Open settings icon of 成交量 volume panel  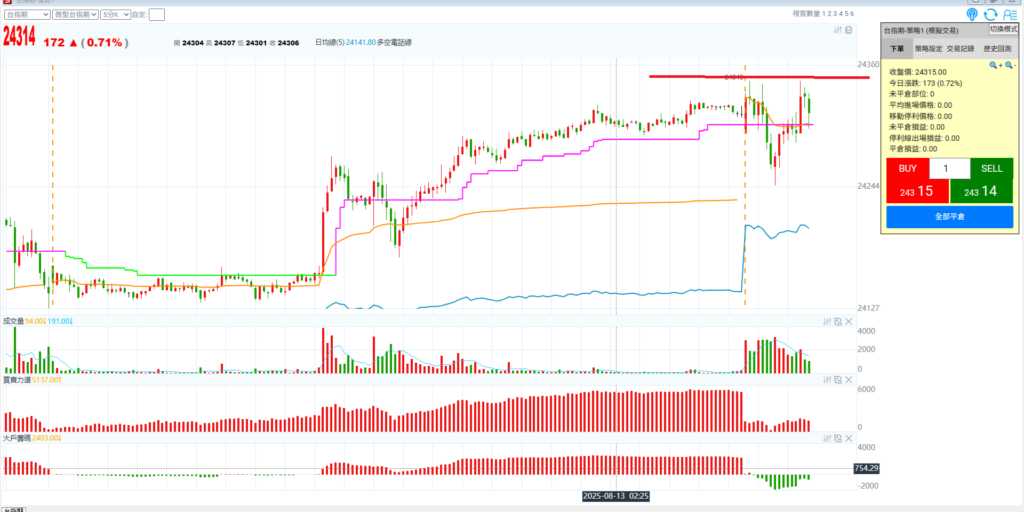(828, 322)
